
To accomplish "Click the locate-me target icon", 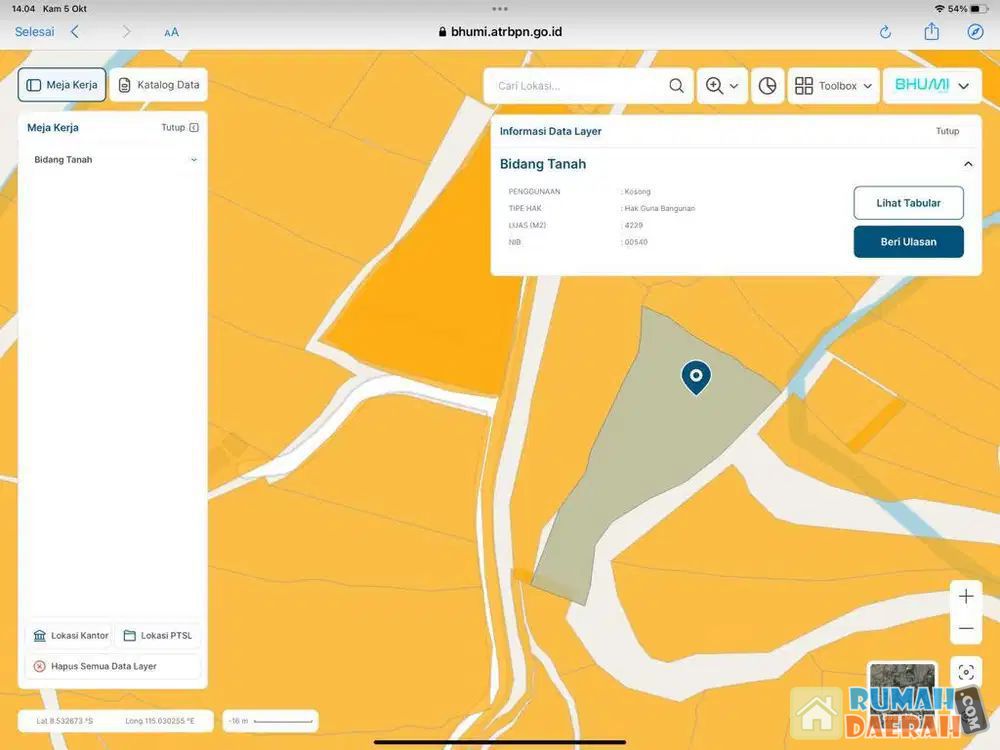I will (x=966, y=672).
